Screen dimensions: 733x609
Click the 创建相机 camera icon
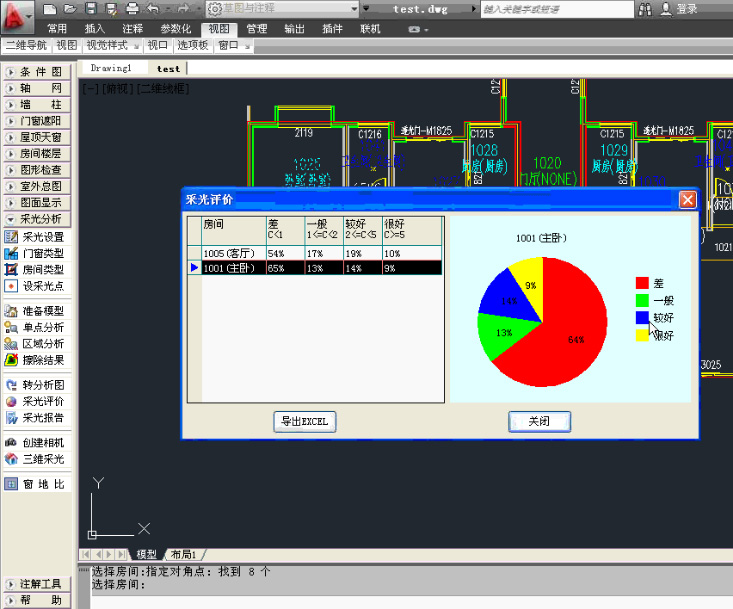[12, 443]
